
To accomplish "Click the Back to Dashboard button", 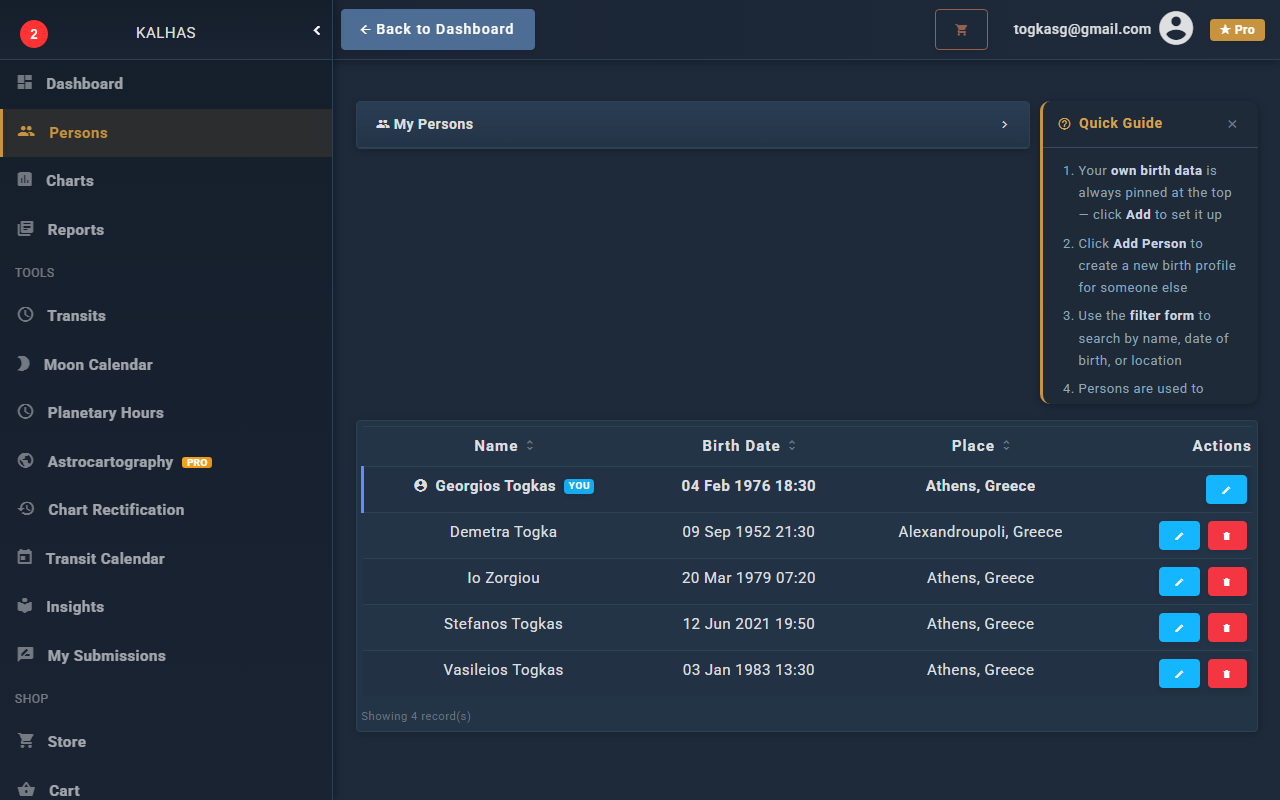I will 438,30.
